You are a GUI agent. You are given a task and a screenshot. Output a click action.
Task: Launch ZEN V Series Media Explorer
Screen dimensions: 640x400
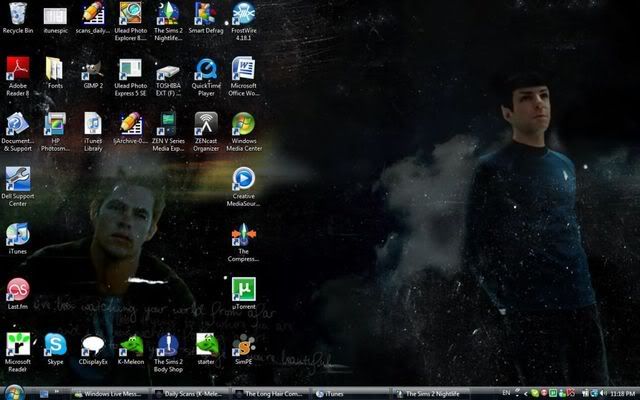(x=168, y=132)
